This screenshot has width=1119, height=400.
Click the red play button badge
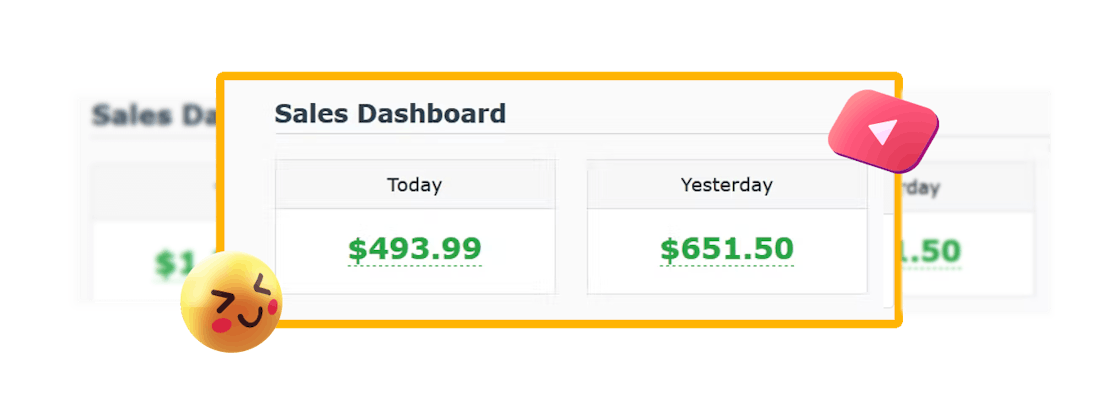coord(883,131)
